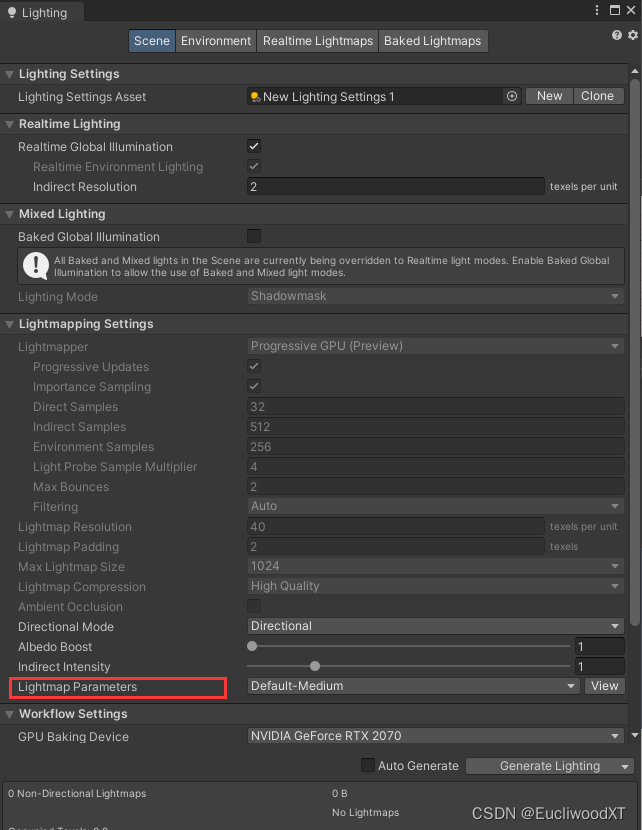Screen dimensions: 642x830
Task: Click the scrollbar down arrow
Action: pos(635,735)
